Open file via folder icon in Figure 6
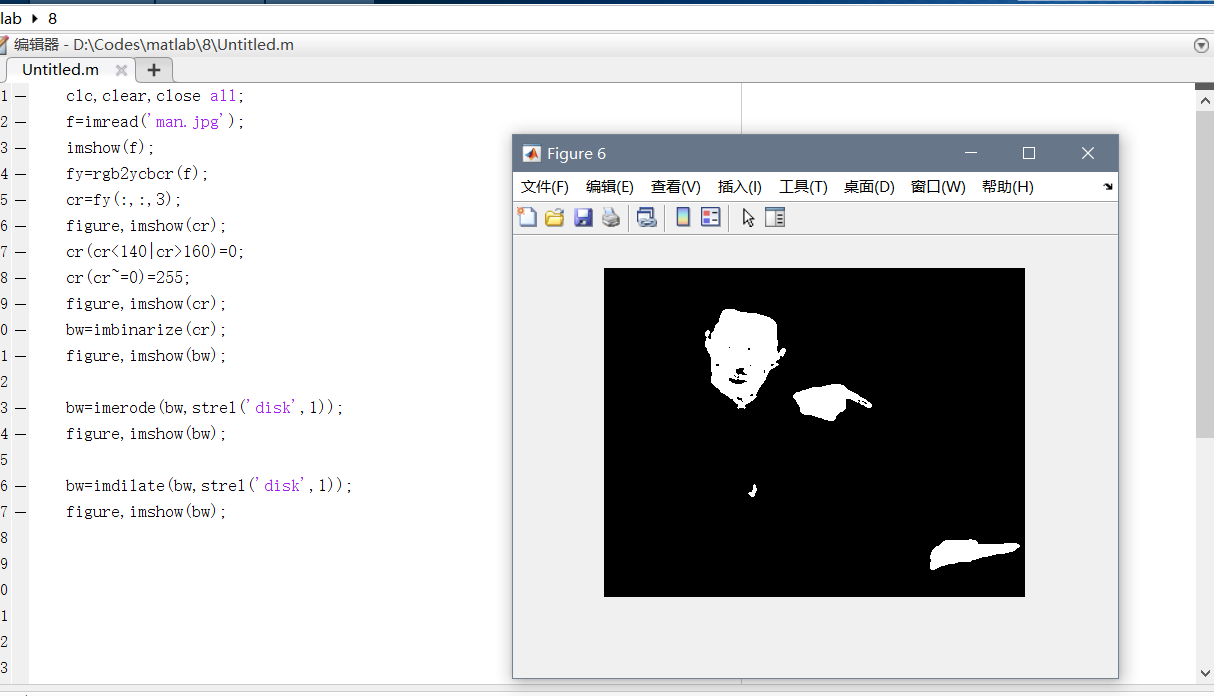The image size is (1214, 696). point(555,217)
